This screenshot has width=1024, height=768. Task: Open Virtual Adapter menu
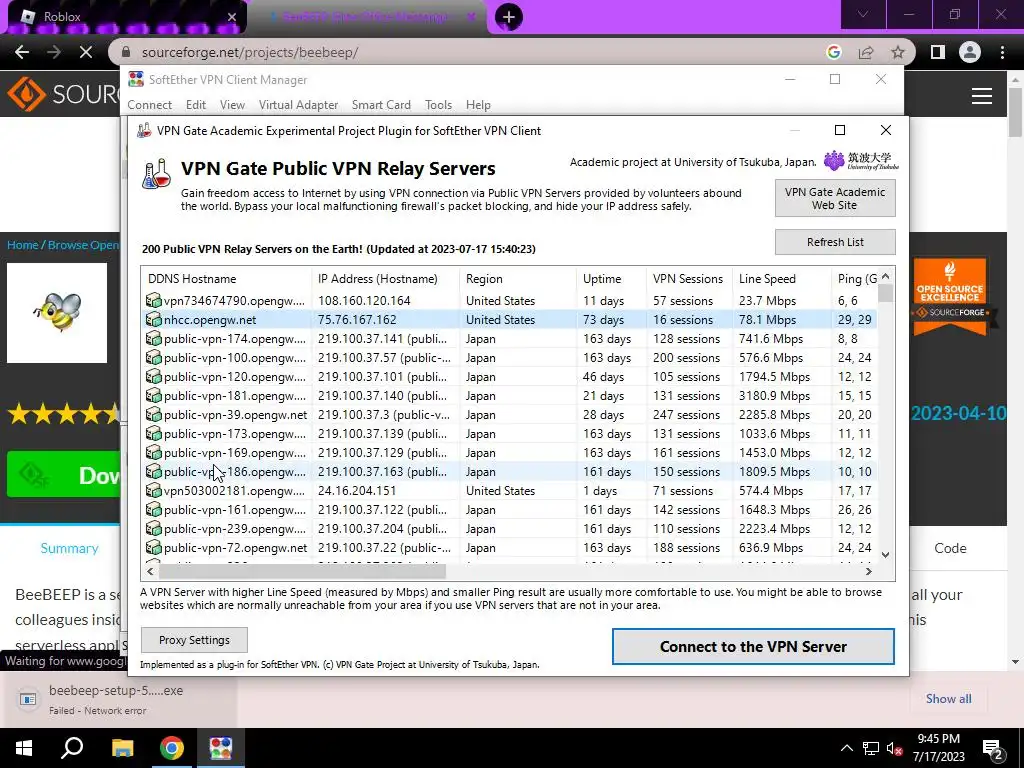pyautogui.click(x=298, y=104)
